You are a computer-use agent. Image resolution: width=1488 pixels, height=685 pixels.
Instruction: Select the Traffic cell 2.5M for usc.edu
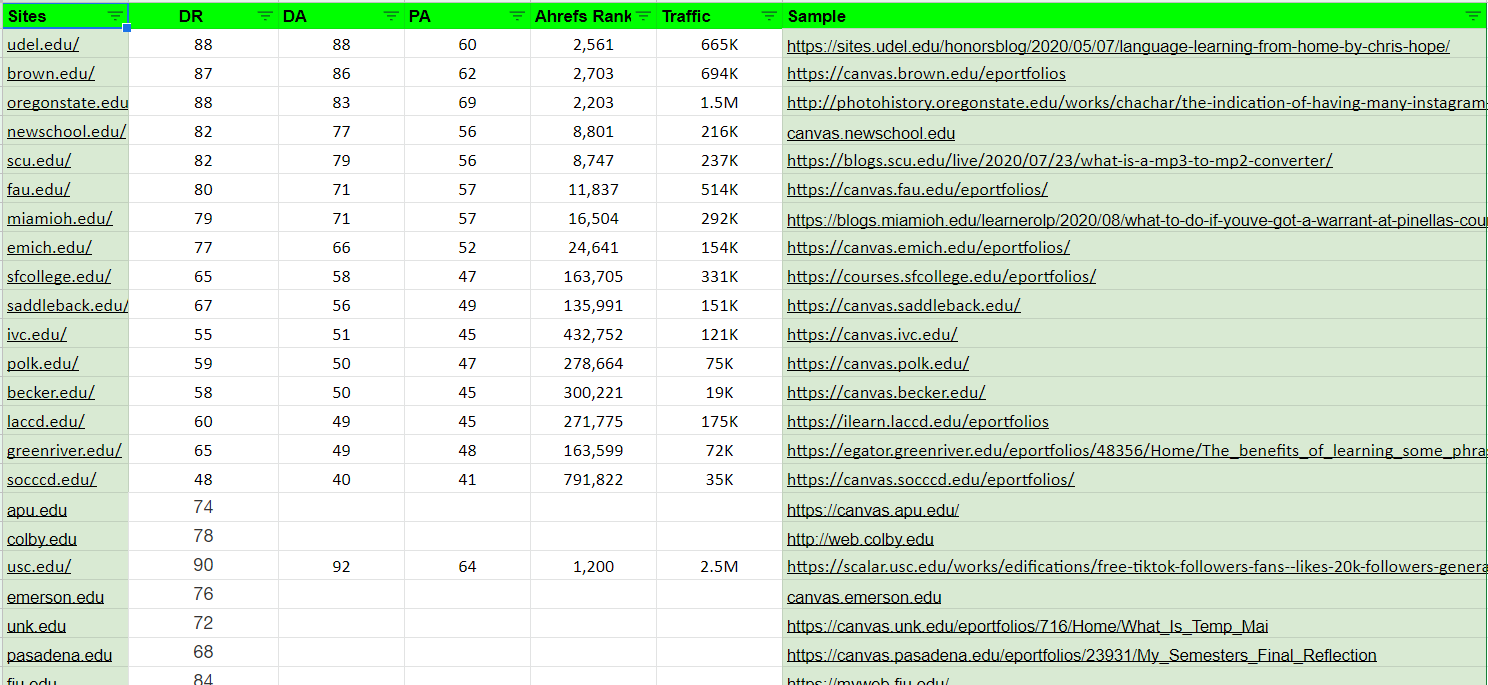tap(720, 567)
